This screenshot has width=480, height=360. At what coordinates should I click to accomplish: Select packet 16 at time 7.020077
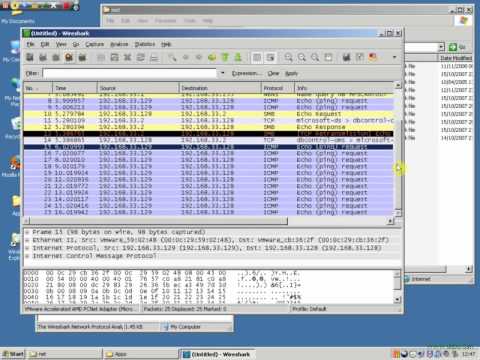[x=208, y=153]
